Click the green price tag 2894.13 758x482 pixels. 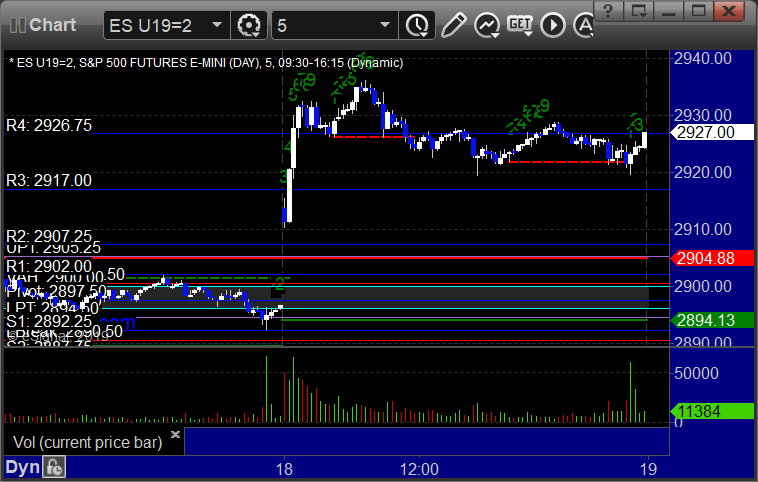click(712, 320)
